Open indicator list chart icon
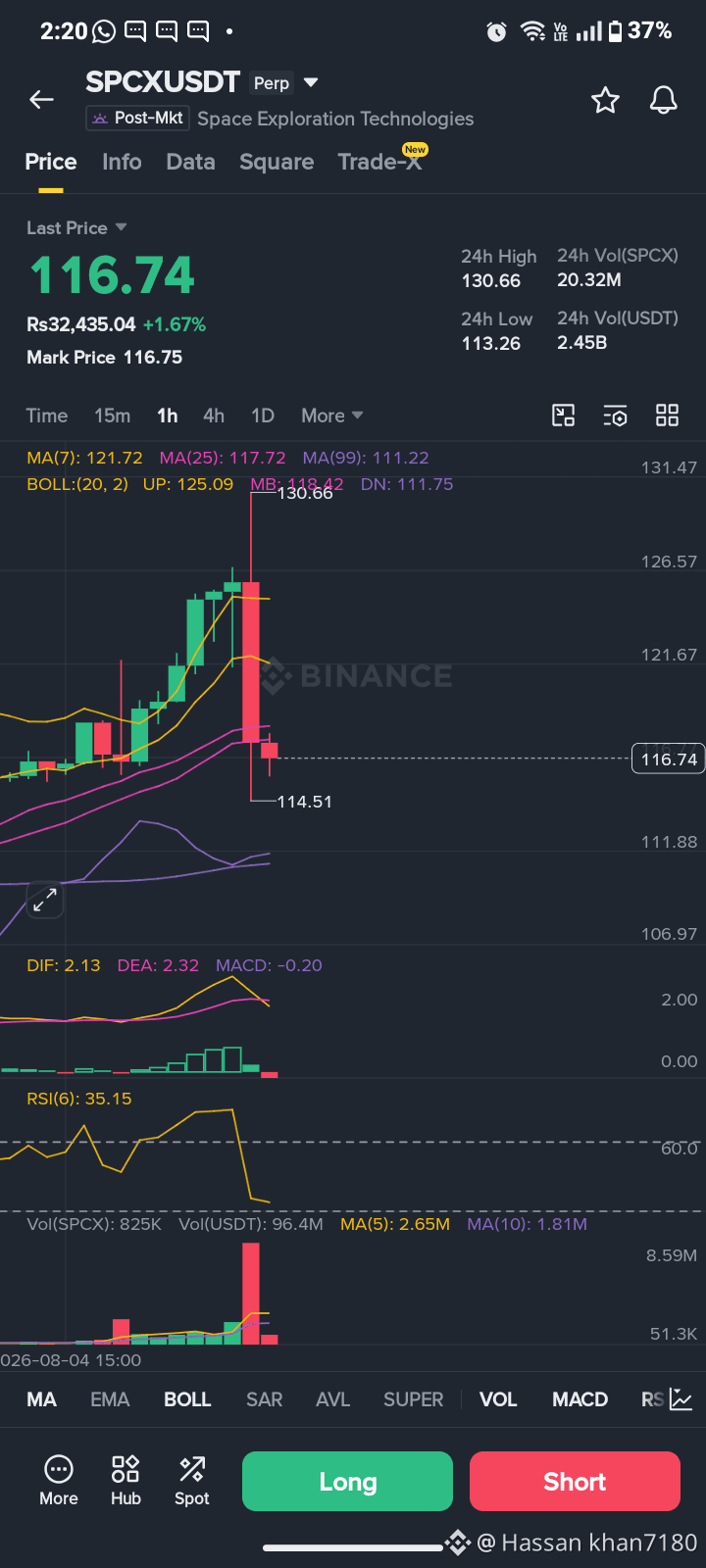 click(681, 1399)
